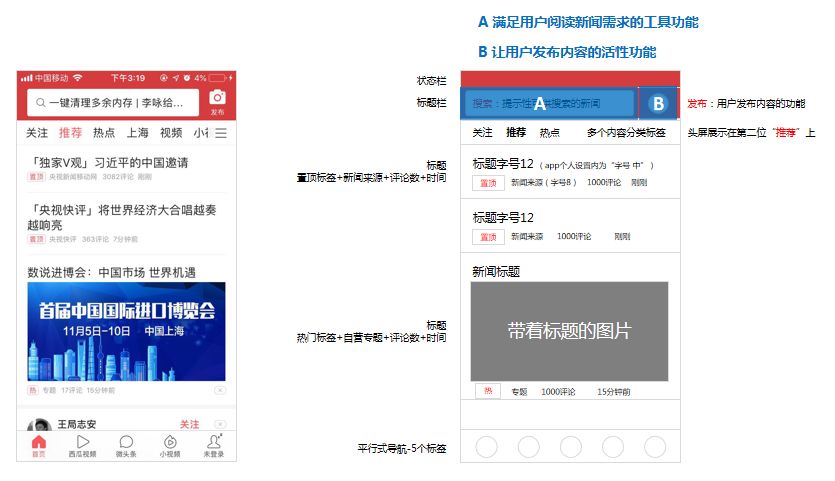The image size is (835, 481).
Task: Click 17评论 under the expo banner
Action: click(71, 390)
